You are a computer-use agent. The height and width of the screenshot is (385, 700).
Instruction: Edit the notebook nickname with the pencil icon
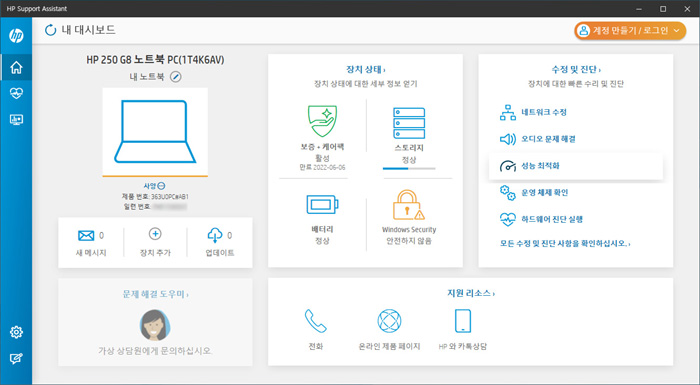point(176,77)
